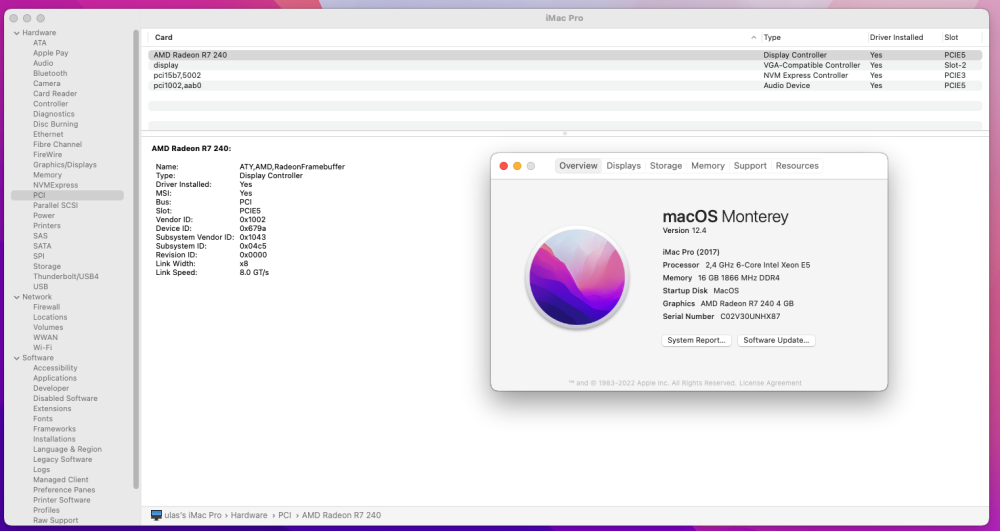Open the License Agreement link
Image resolution: width=1000 pixels, height=531 pixels.
tap(770, 383)
